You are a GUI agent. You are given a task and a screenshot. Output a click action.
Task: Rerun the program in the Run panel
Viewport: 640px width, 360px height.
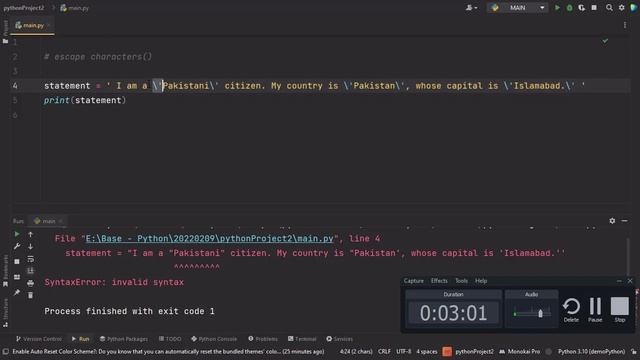pyautogui.click(x=17, y=234)
